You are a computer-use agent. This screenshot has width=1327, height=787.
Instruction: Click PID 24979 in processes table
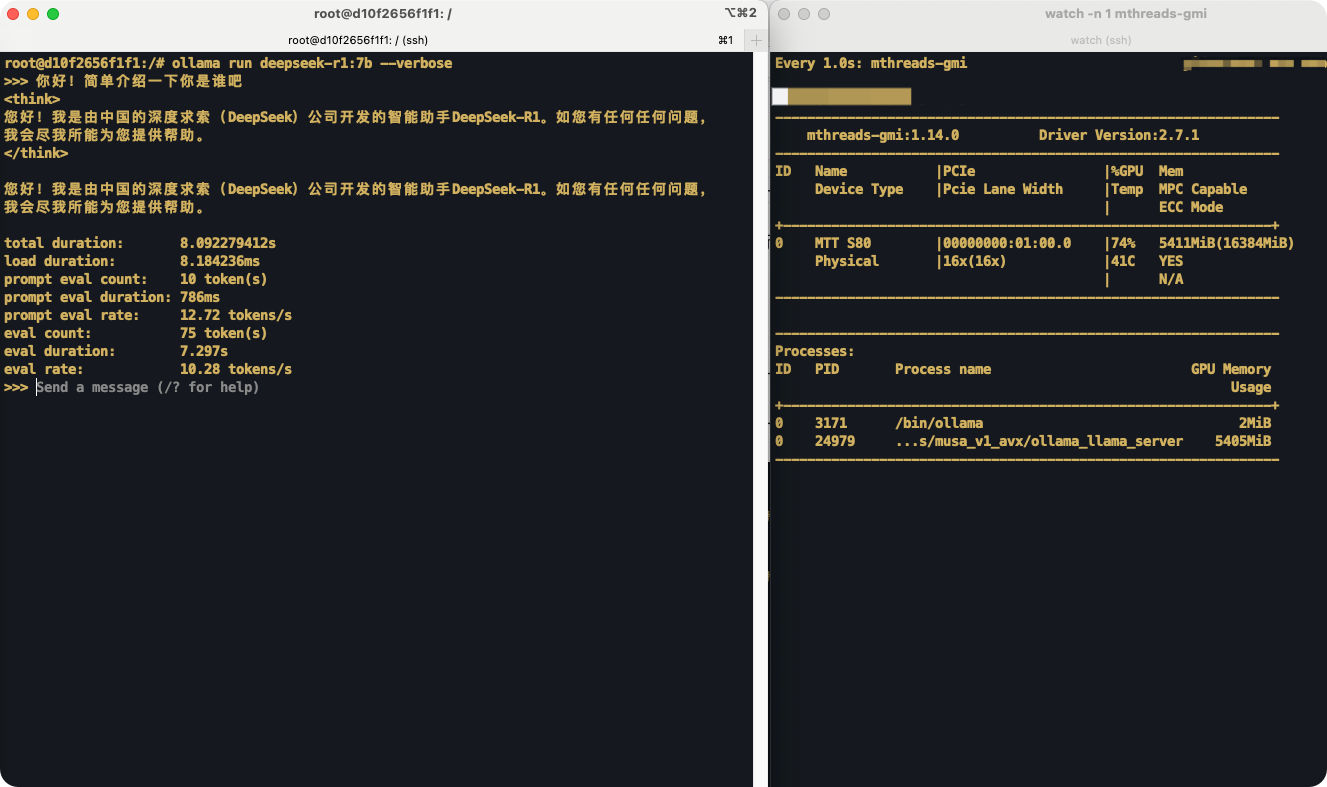[835, 441]
